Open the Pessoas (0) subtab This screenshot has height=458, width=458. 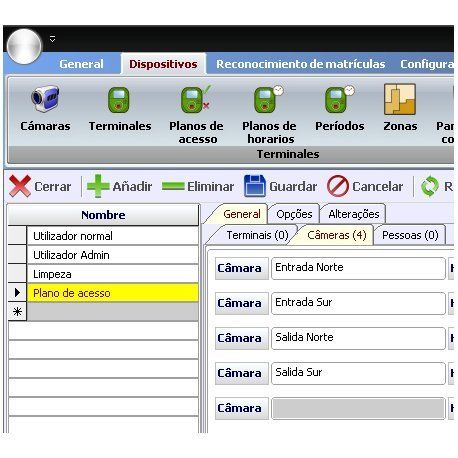click(410, 235)
